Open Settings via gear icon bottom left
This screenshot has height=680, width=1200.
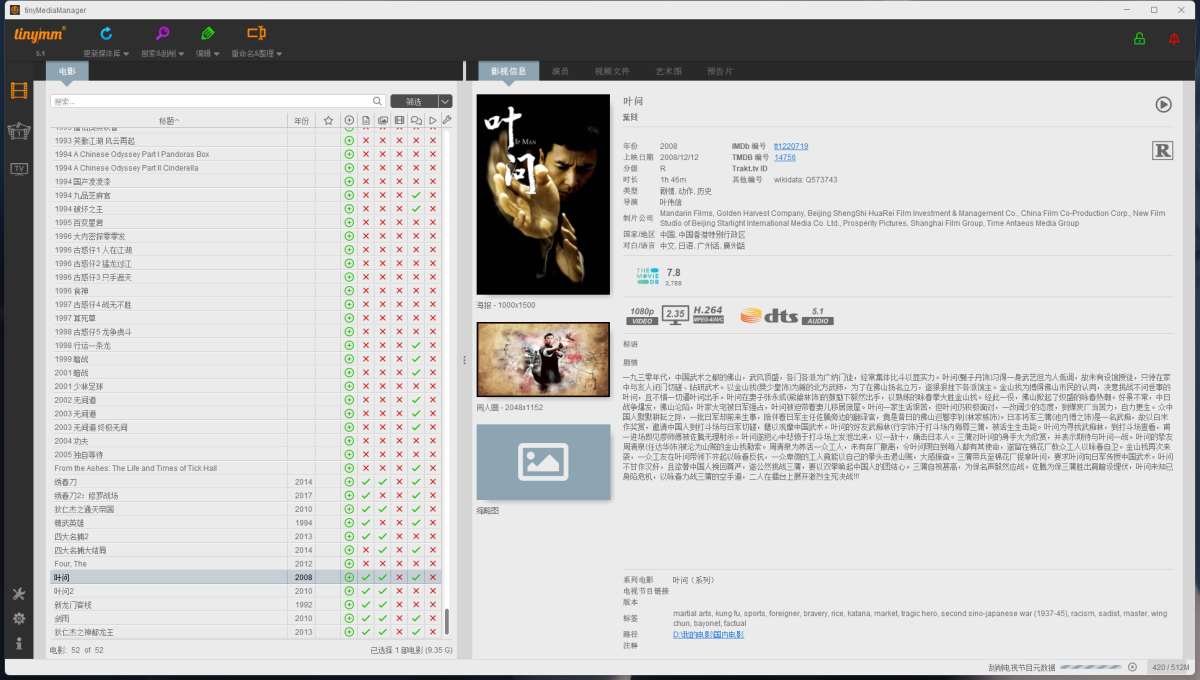point(18,618)
